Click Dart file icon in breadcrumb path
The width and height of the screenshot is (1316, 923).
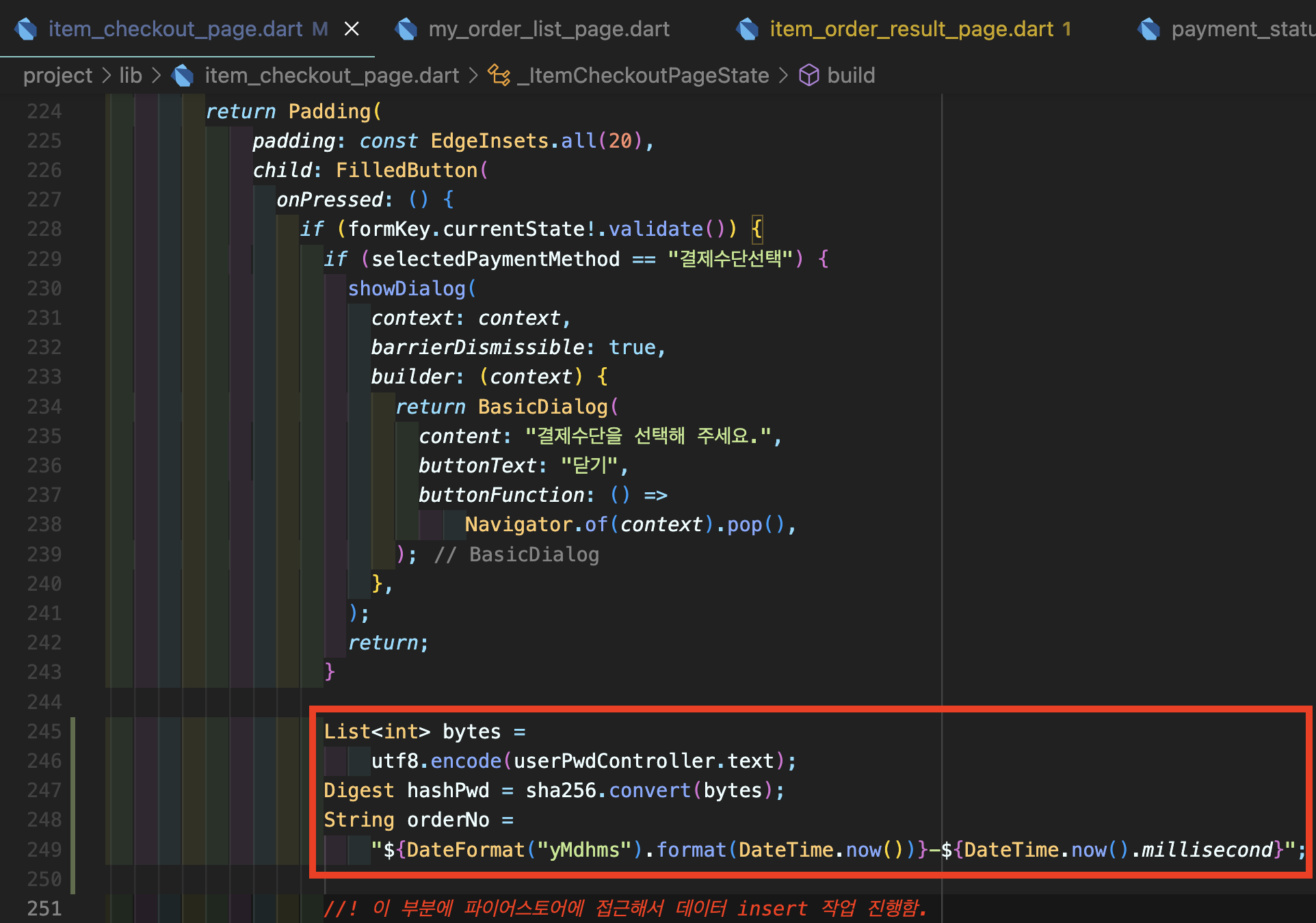pyautogui.click(x=183, y=75)
